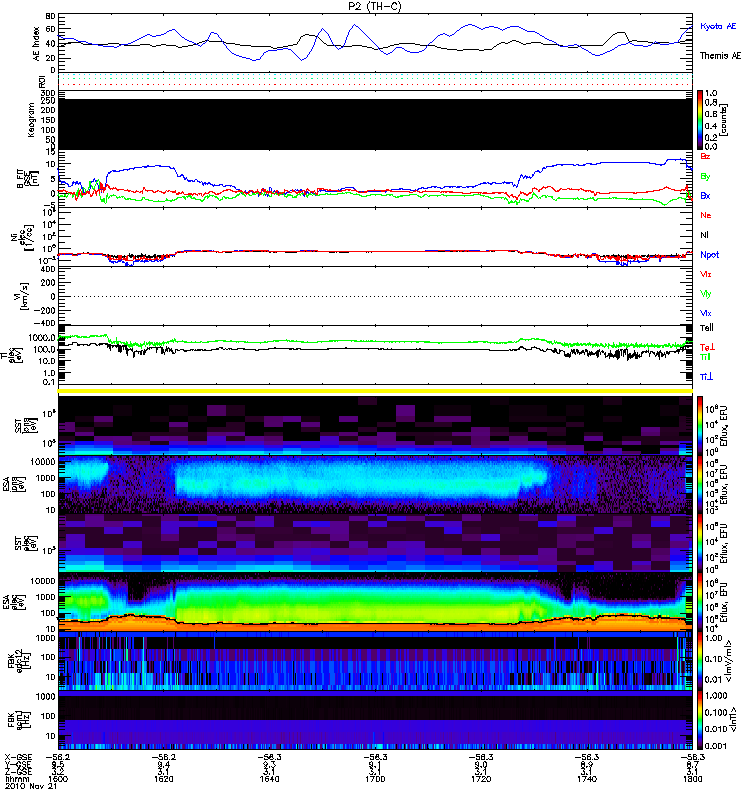The height and width of the screenshot is (800, 750).
Task: Select the red Ne density legend label
Action: (x=706, y=215)
